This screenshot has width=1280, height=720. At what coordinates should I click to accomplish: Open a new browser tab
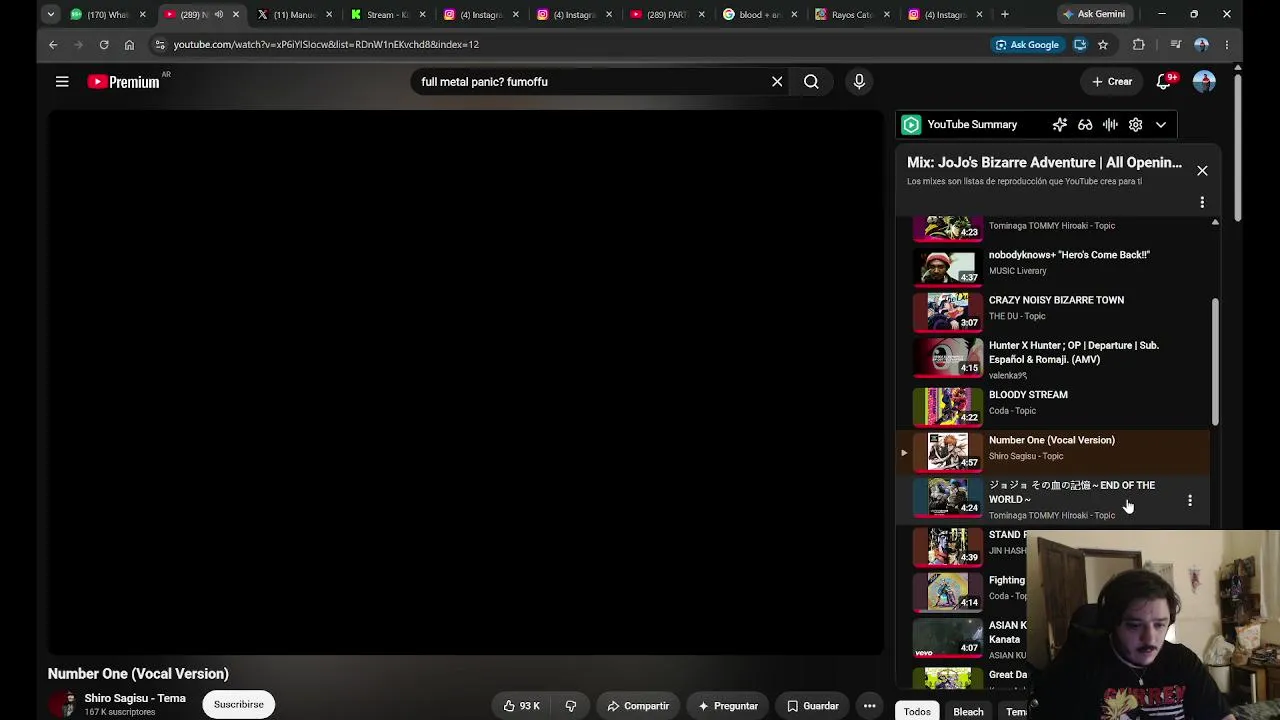click(1005, 14)
